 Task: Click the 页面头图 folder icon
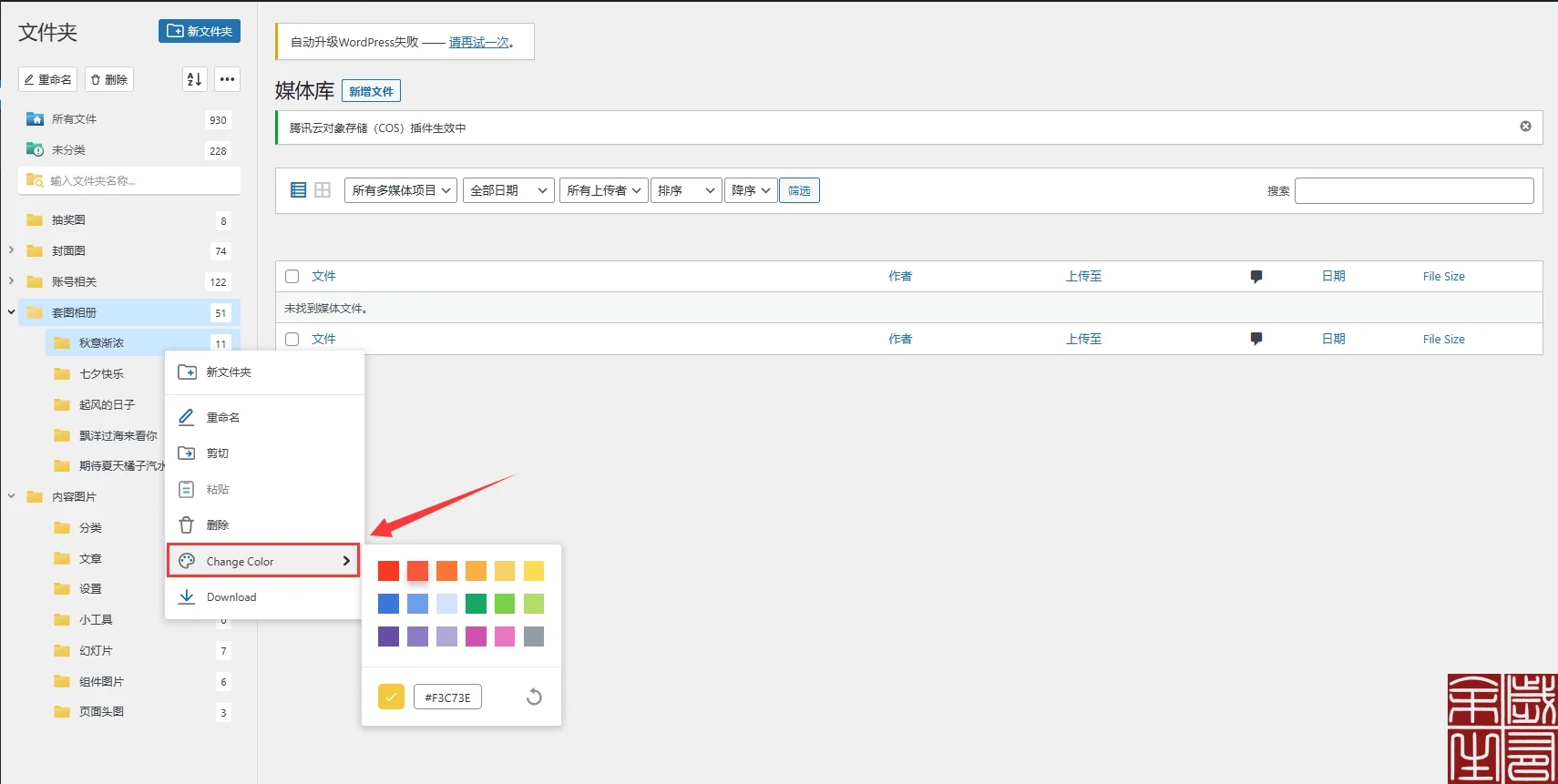[62, 712]
